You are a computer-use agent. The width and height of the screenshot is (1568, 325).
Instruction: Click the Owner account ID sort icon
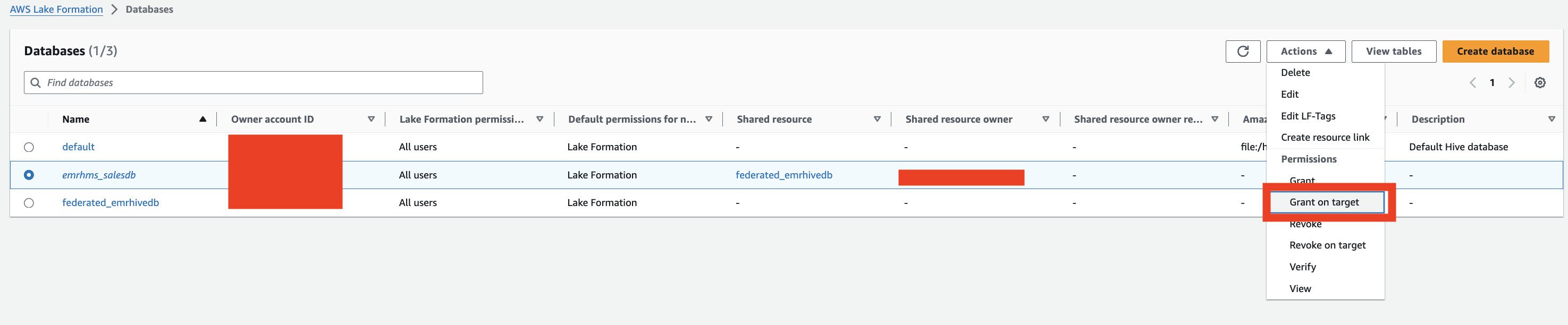click(x=372, y=119)
